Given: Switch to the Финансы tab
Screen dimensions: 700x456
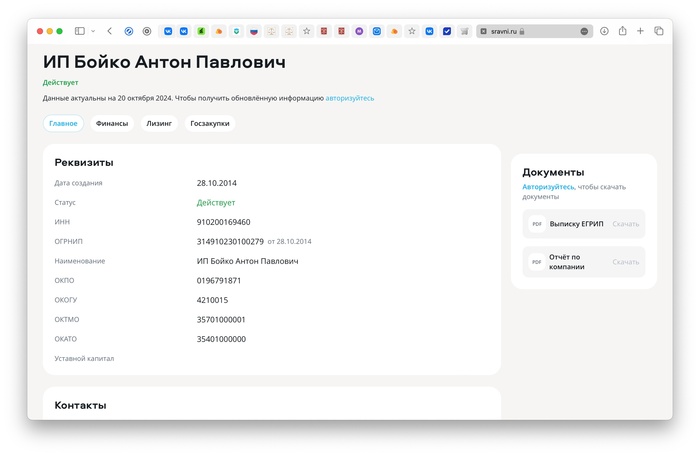Looking at the screenshot, I should click(112, 124).
